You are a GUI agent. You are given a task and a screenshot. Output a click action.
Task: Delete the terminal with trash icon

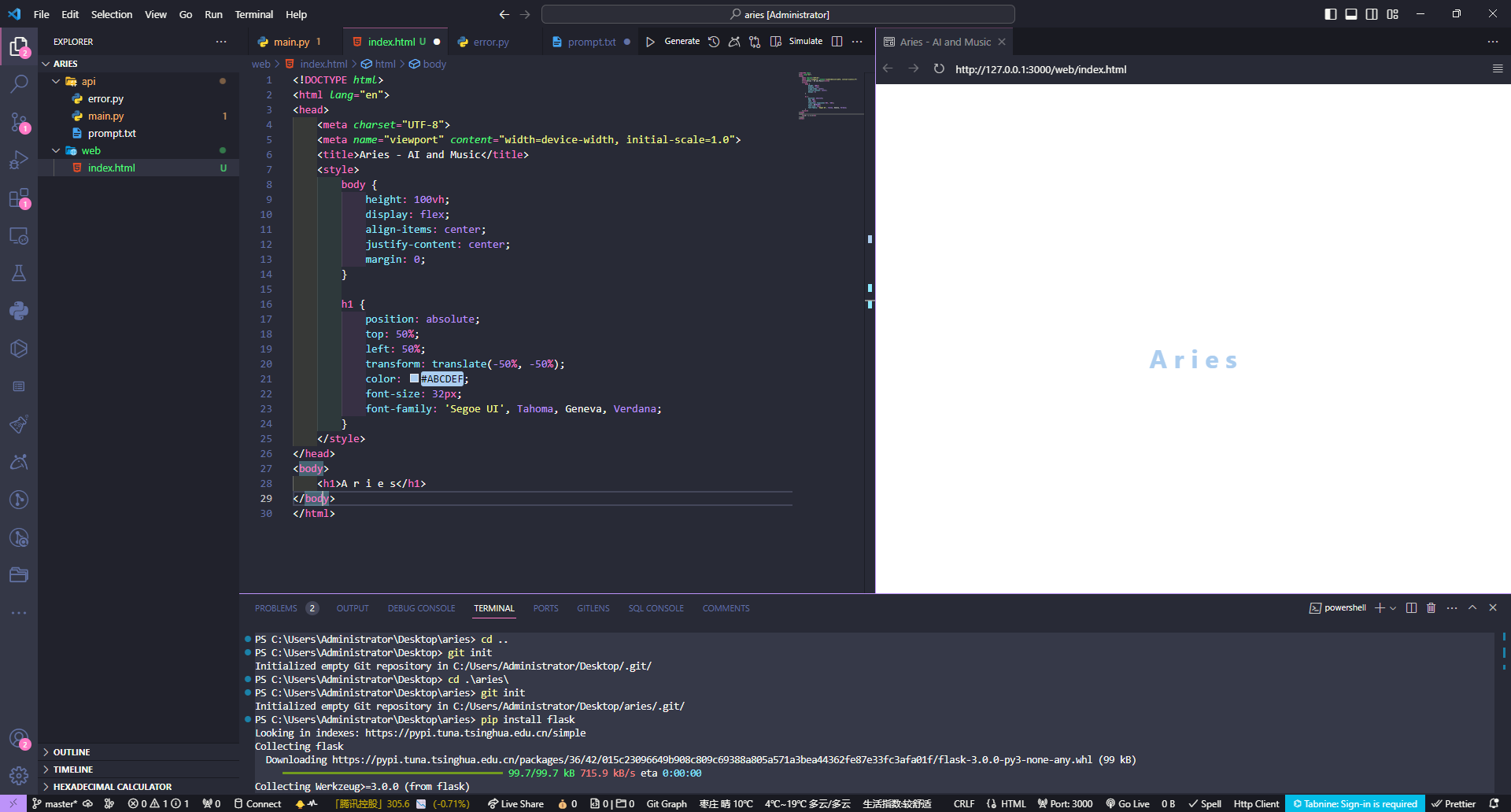[x=1432, y=608]
